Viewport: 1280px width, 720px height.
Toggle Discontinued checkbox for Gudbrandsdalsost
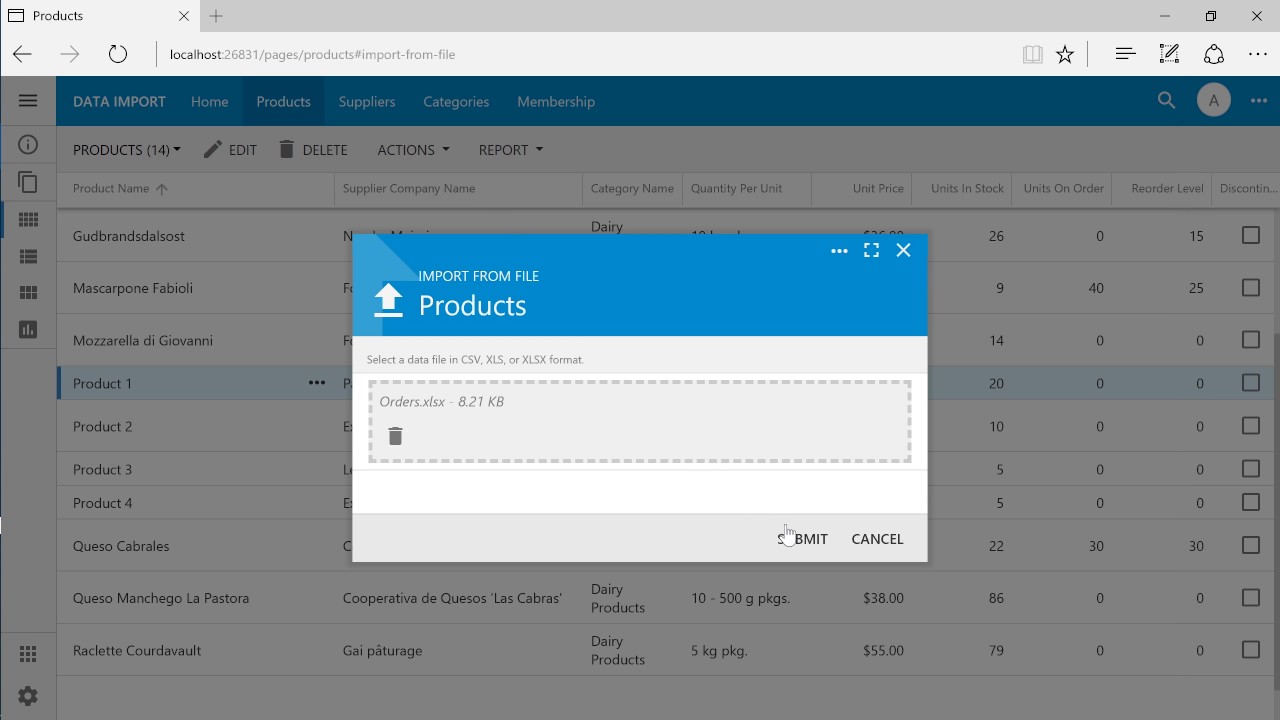[1250, 235]
